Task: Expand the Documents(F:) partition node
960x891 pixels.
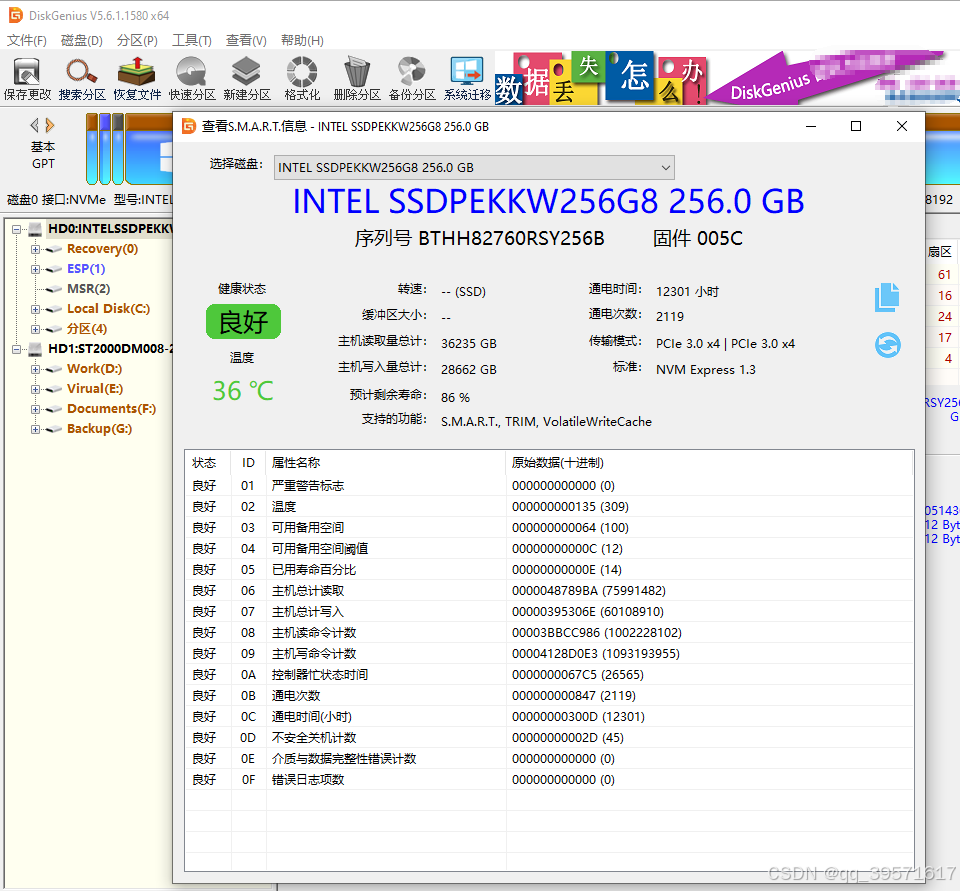Action: (x=36, y=409)
